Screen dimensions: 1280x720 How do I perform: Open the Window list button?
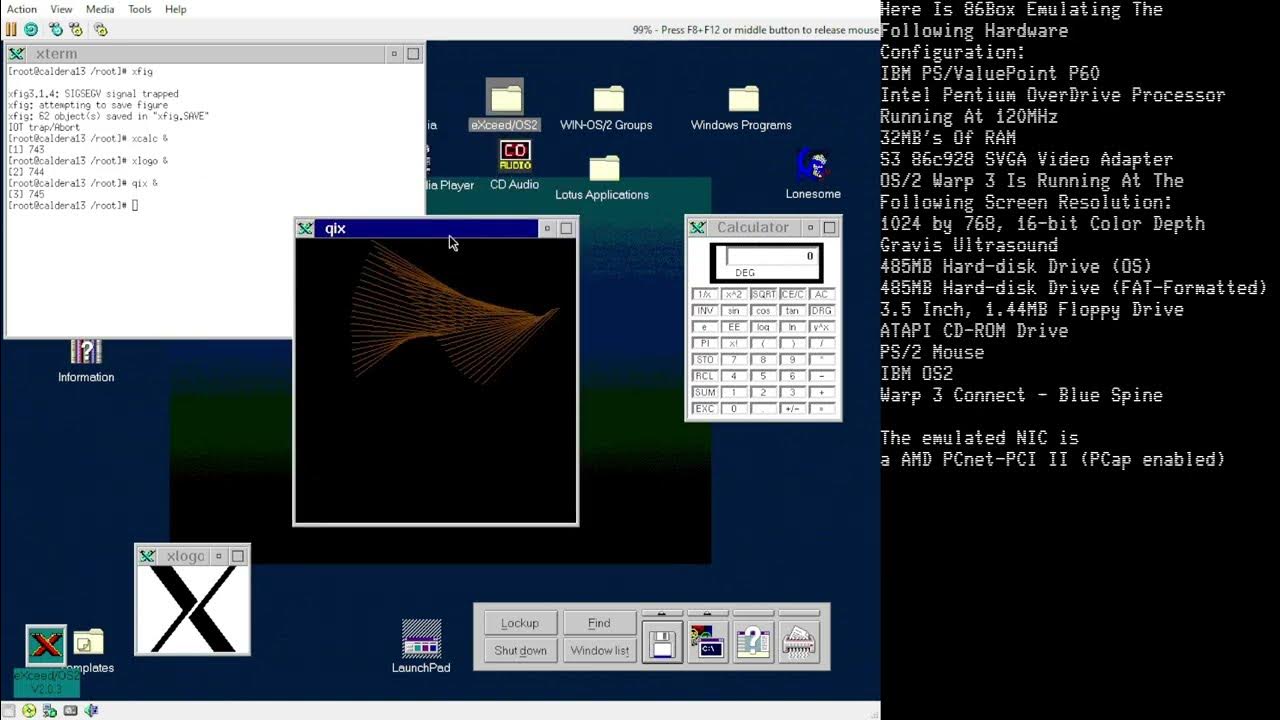[x=599, y=650]
